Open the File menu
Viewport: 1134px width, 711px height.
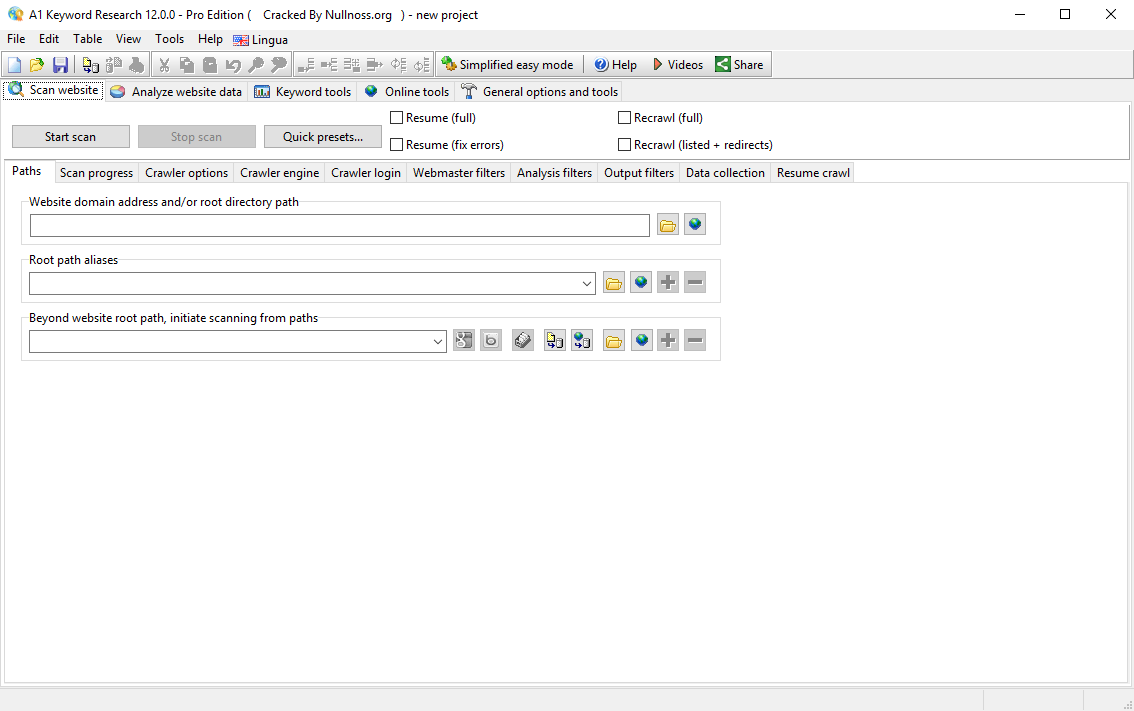(16, 39)
